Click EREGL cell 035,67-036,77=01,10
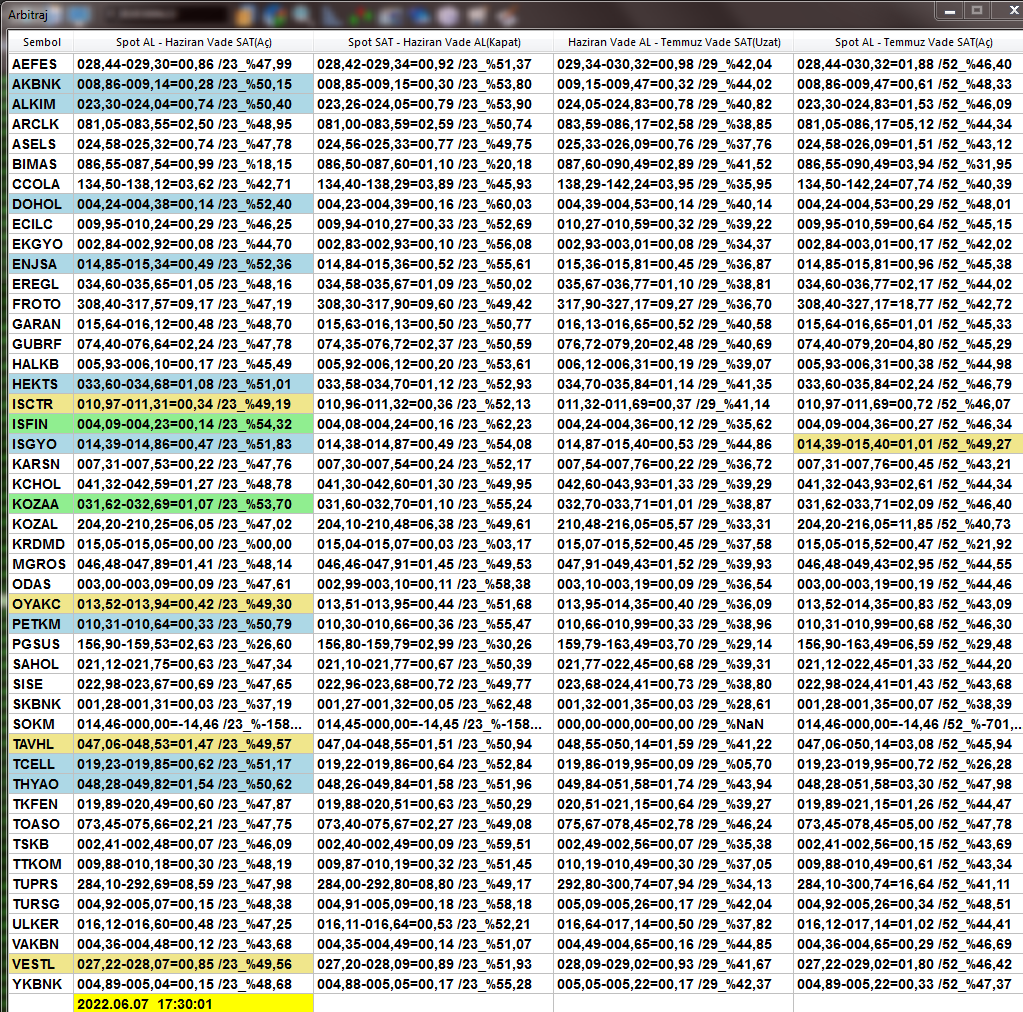 pos(674,284)
